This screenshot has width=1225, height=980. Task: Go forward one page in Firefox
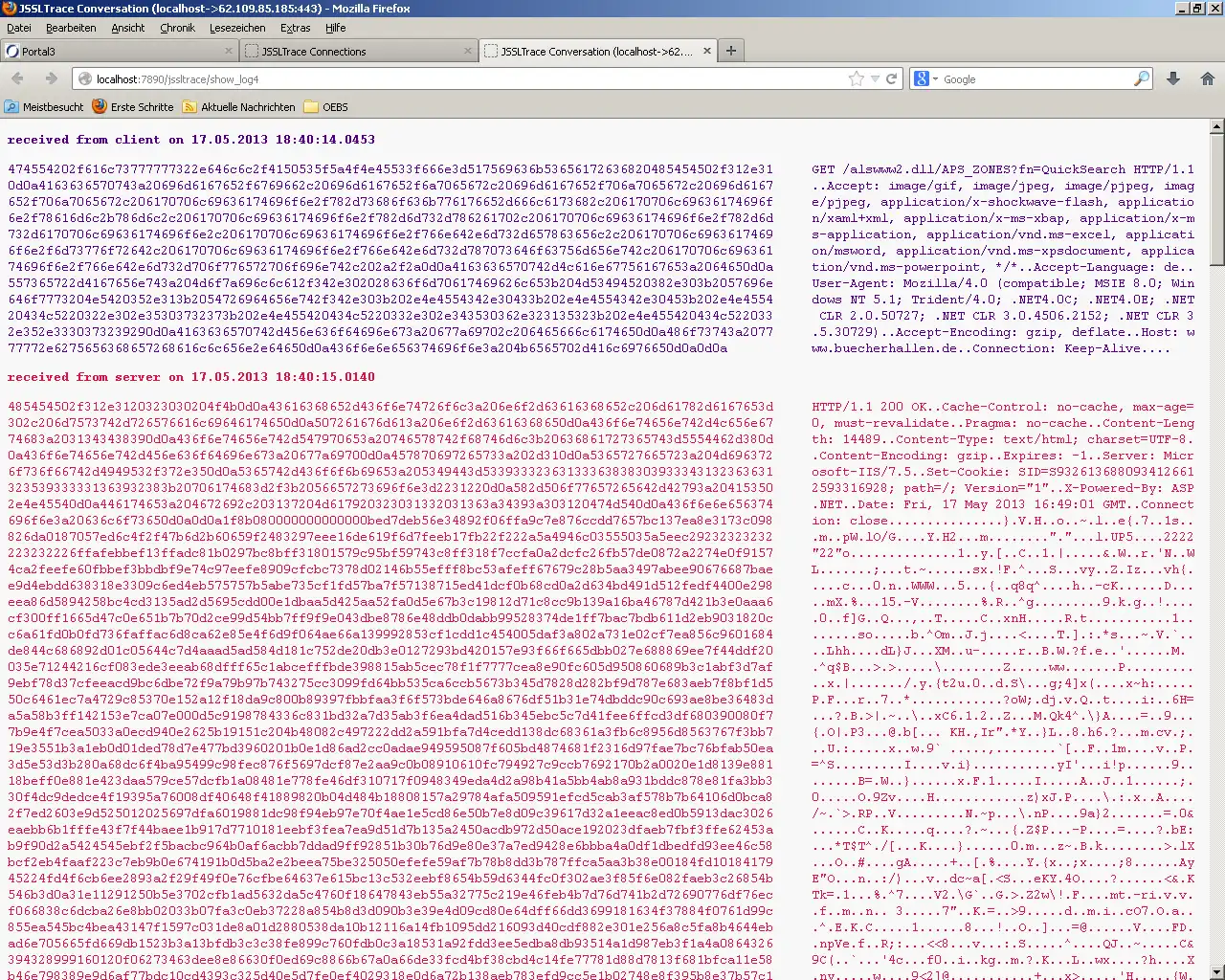click(51, 78)
